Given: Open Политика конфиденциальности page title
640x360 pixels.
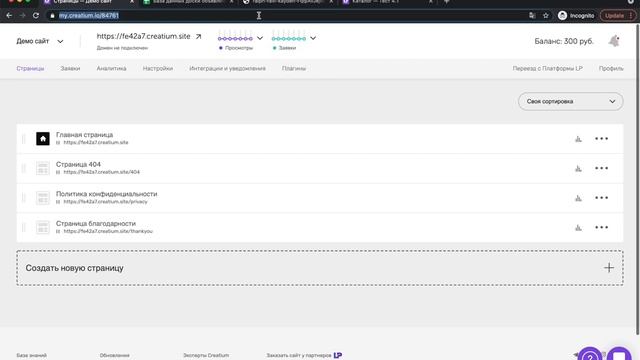Looking at the screenshot, I should pos(107,194).
